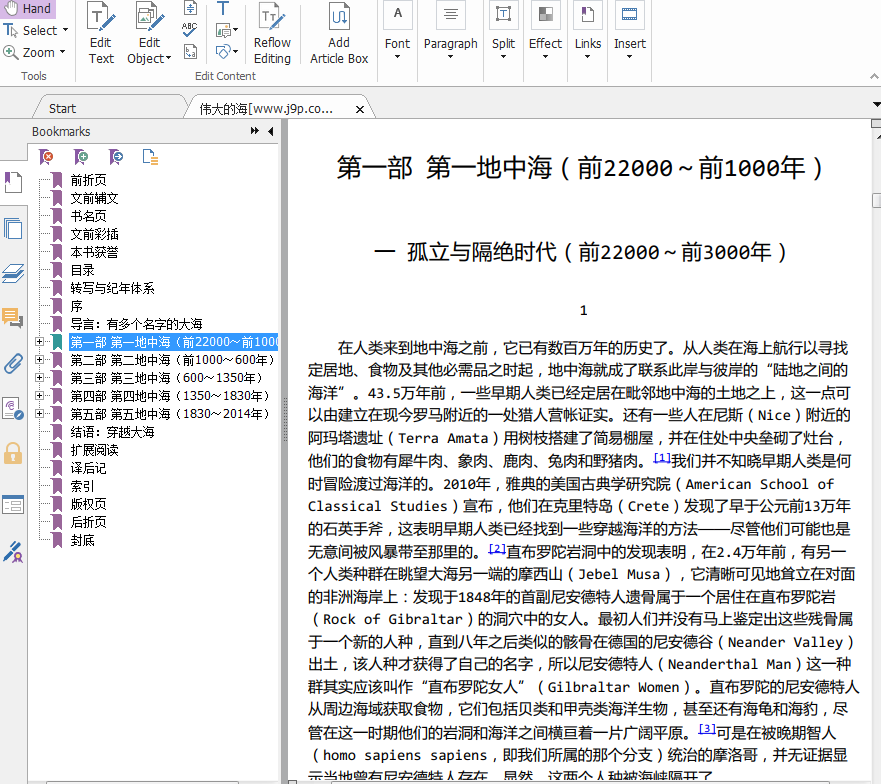Select the Hand tool
This screenshot has height=784, width=881.
coord(28,9)
